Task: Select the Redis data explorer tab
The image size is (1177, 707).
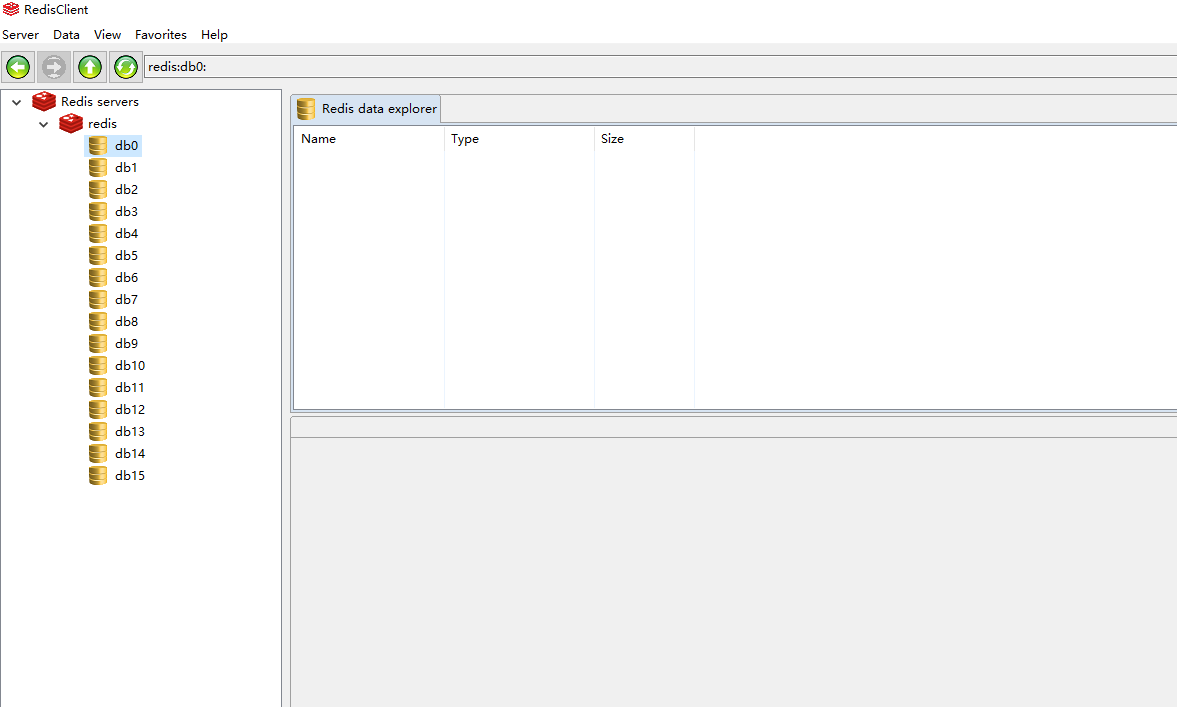Action: coord(366,109)
